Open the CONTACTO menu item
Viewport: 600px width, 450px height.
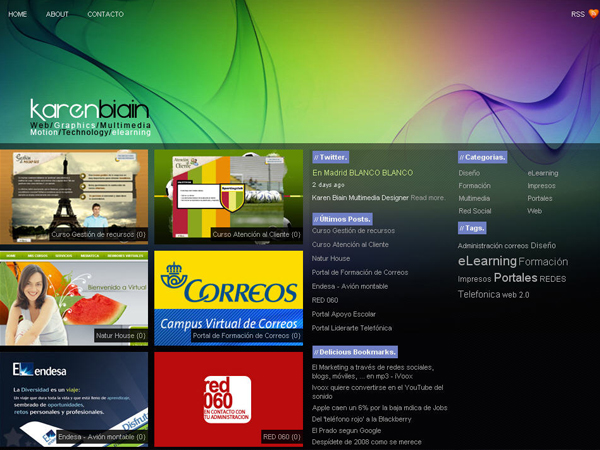click(x=106, y=14)
